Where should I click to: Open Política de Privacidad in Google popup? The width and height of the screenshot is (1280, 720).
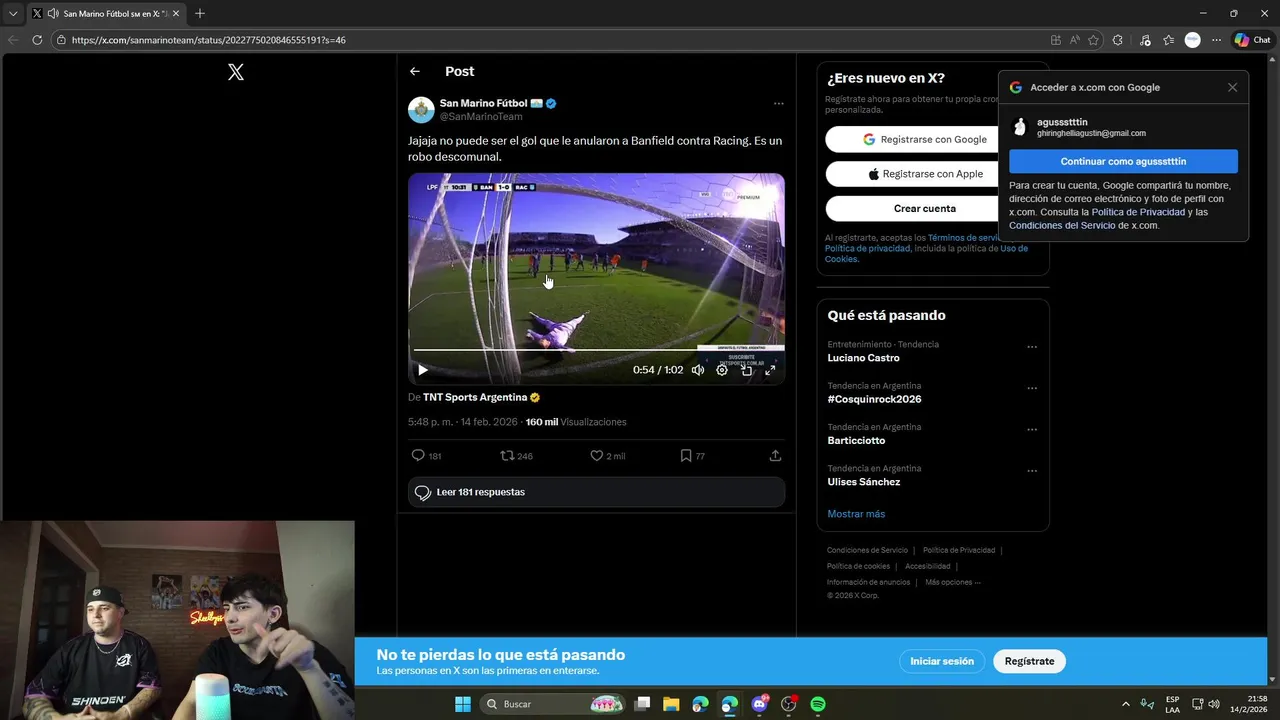click(x=1138, y=212)
